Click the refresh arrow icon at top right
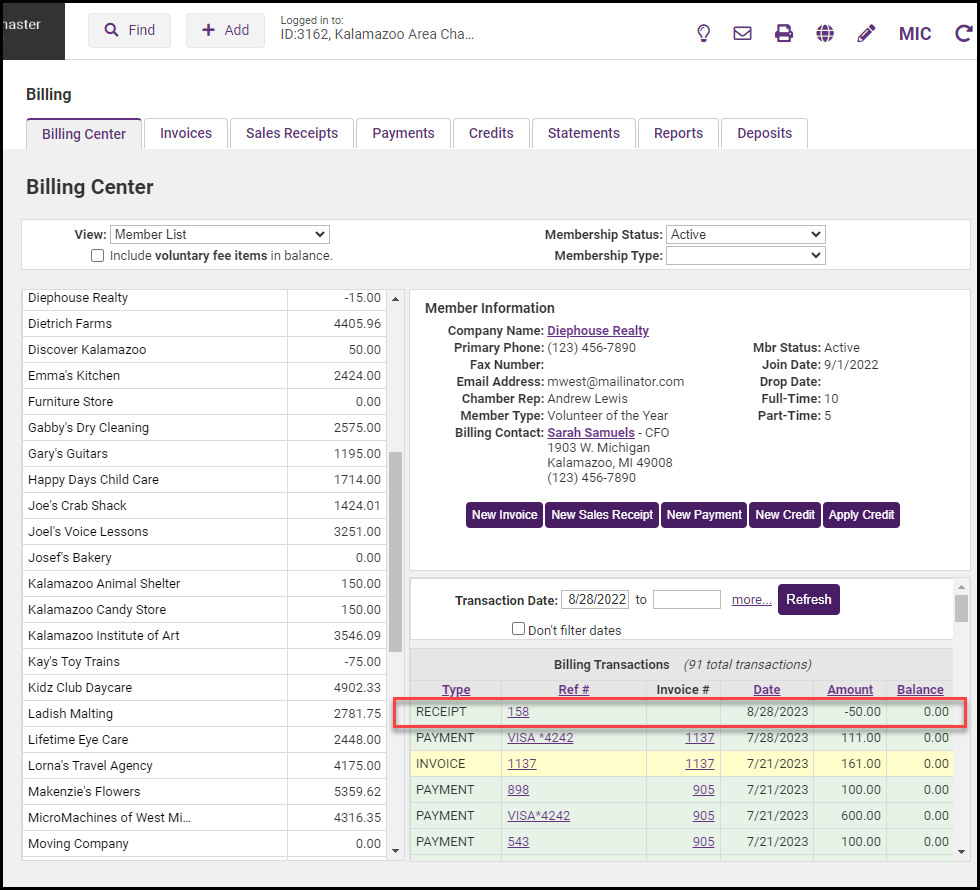The image size is (980, 890). (x=963, y=33)
